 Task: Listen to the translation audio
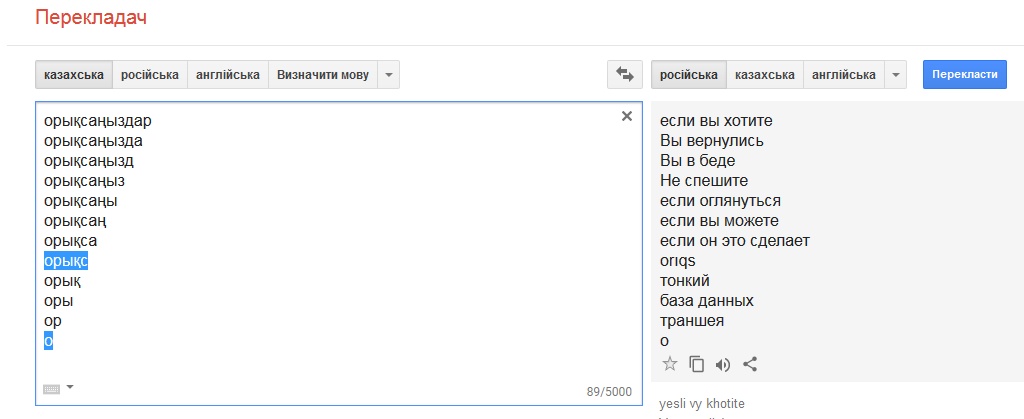[723, 364]
